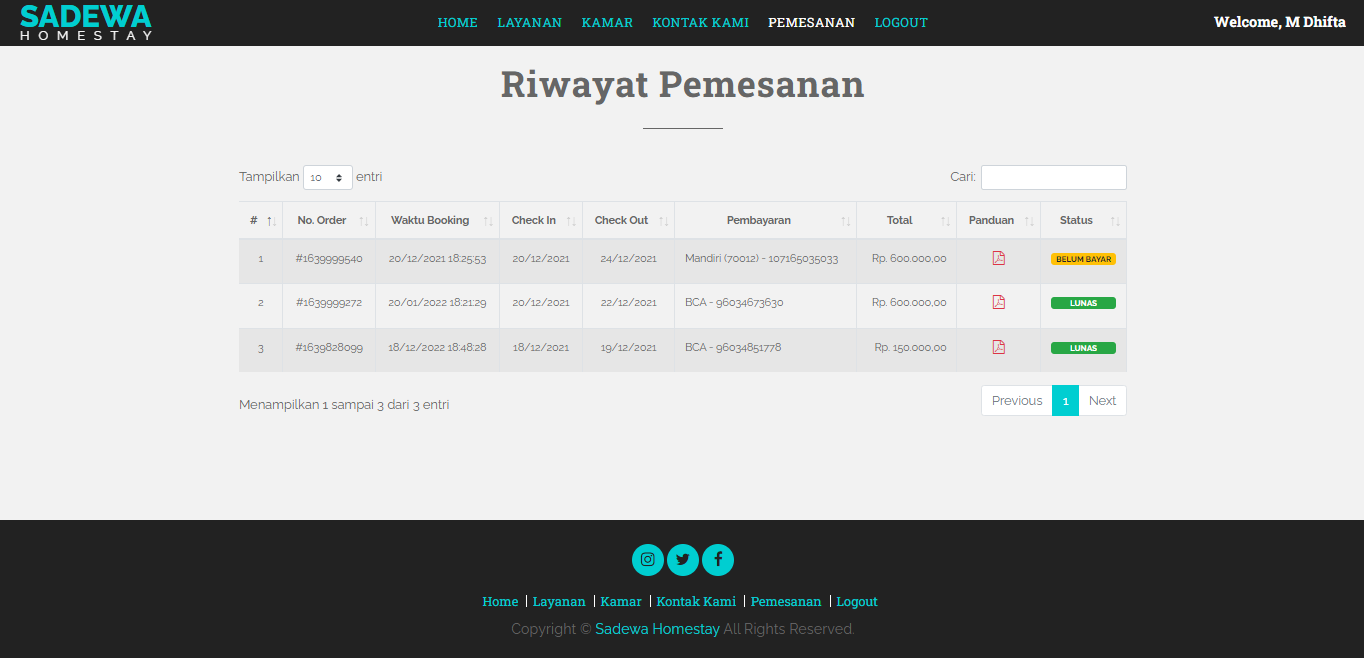The height and width of the screenshot is (659, 1364).
Task: Sort the table by Total
Action: coord(899,220)
